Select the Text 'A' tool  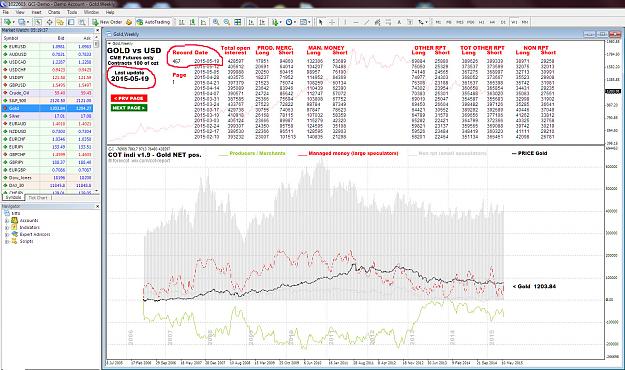[399, 22]
